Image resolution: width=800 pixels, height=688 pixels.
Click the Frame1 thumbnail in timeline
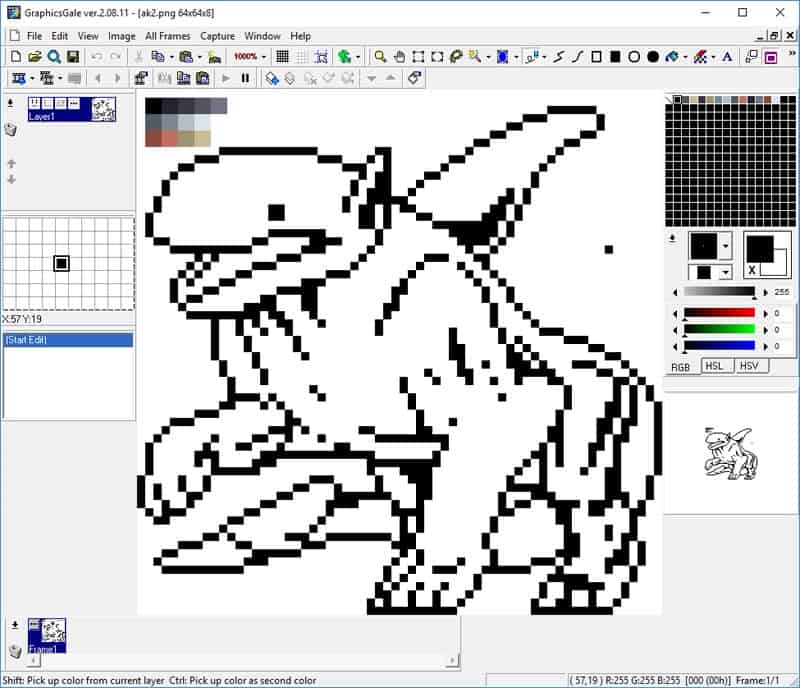[x=47, y=635]
